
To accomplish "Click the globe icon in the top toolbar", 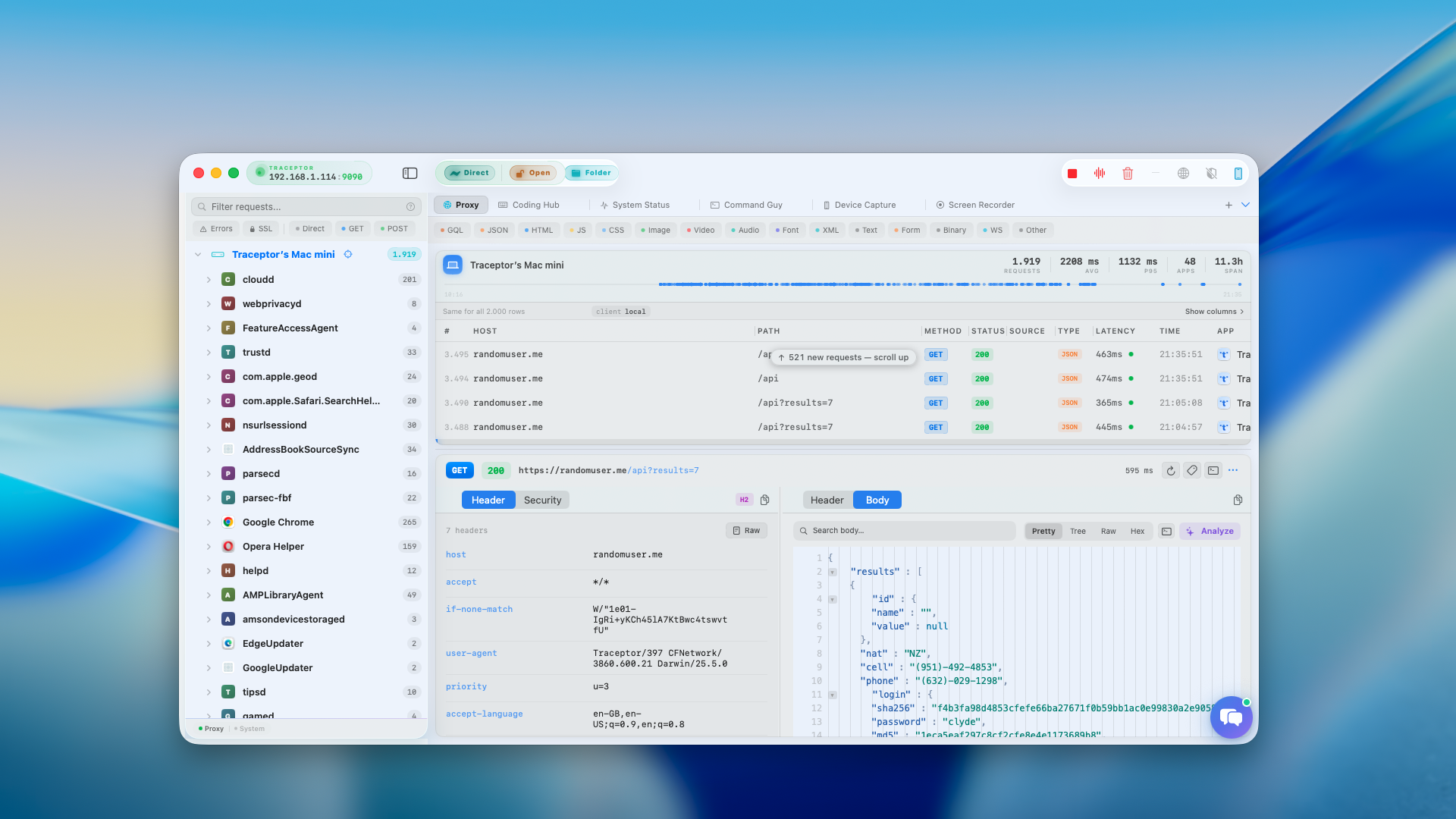I will [x=1183, y=174].
